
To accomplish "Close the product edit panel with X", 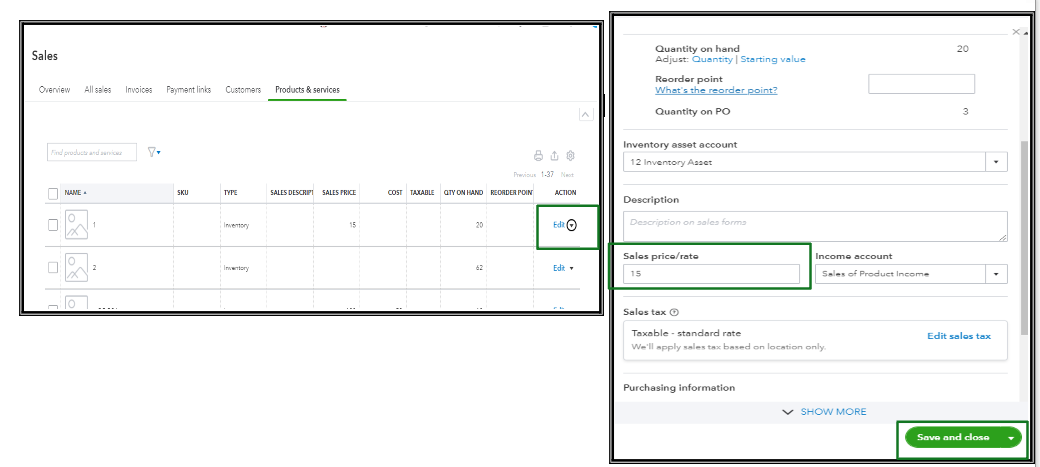I will [x=1015, y=32].
